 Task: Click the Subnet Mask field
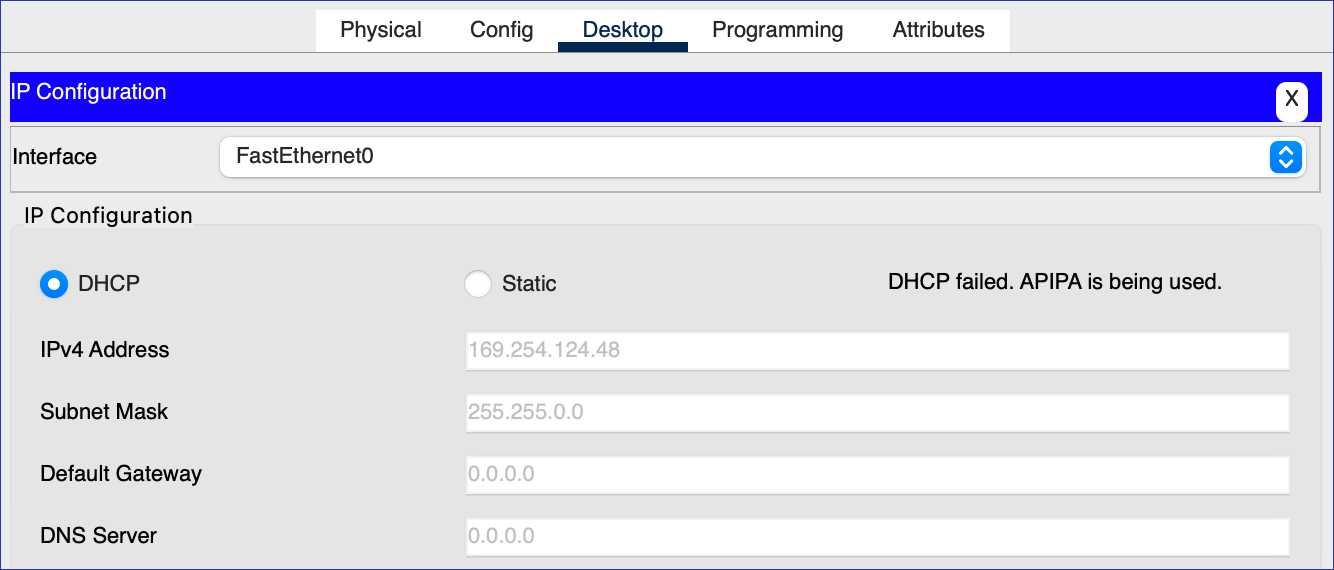[x=877, y=413]
